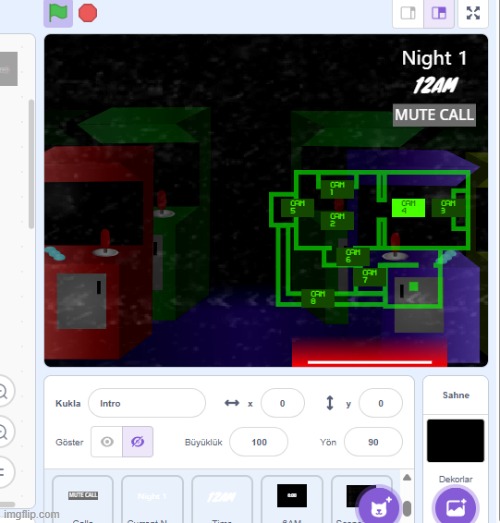500x523 pixels.
Task: Hide the sprite with the crossed-eye icon
Action: click(138, 442)
